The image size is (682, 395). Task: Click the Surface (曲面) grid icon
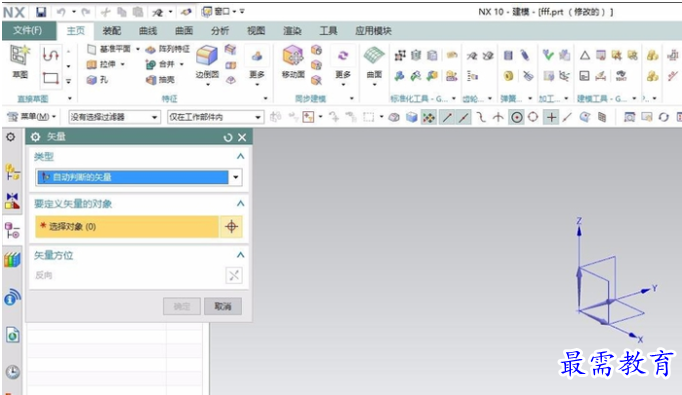pos(374,56)
